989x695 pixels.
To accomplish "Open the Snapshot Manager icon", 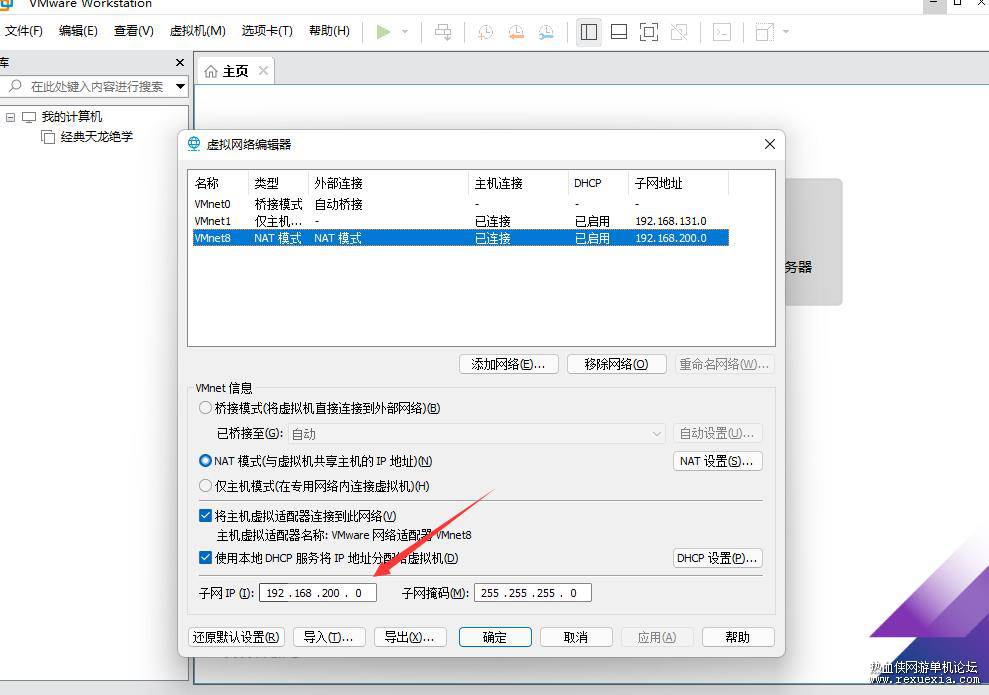I will point(546,32).
